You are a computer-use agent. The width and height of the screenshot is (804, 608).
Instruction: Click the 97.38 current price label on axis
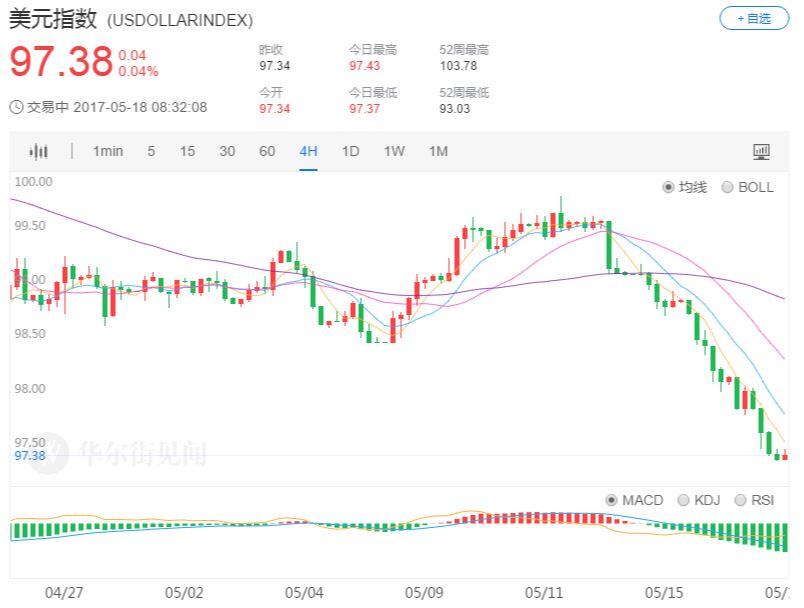(x=30, y=456)
